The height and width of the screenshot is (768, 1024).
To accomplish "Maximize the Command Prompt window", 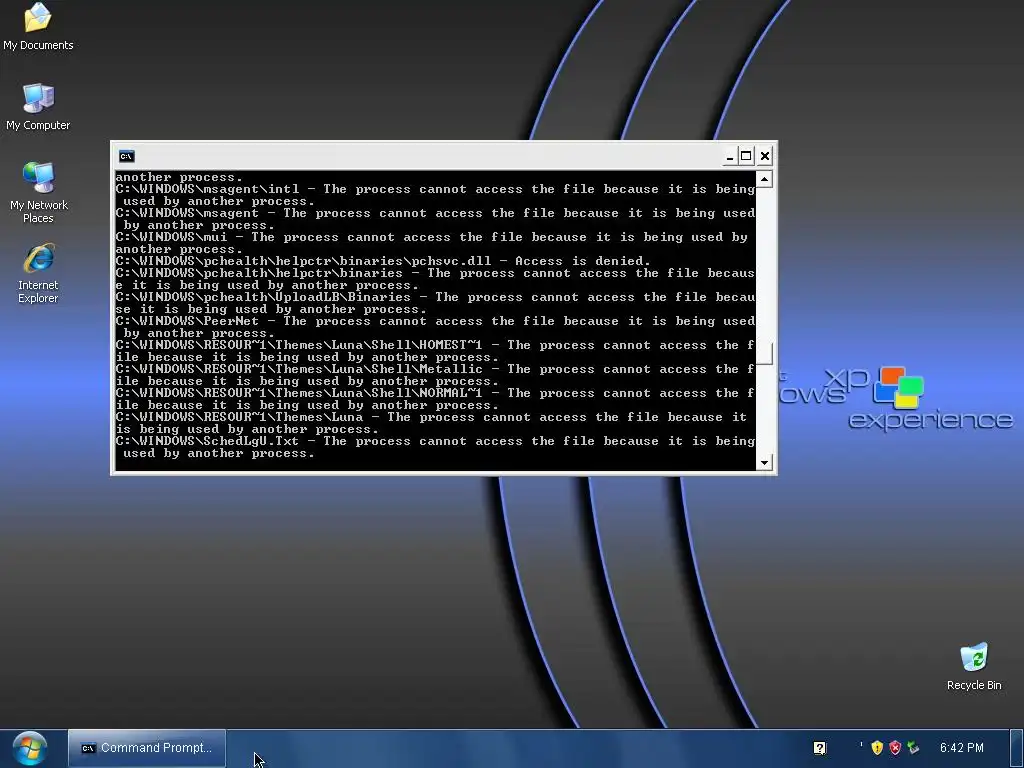I will point(746,156).
